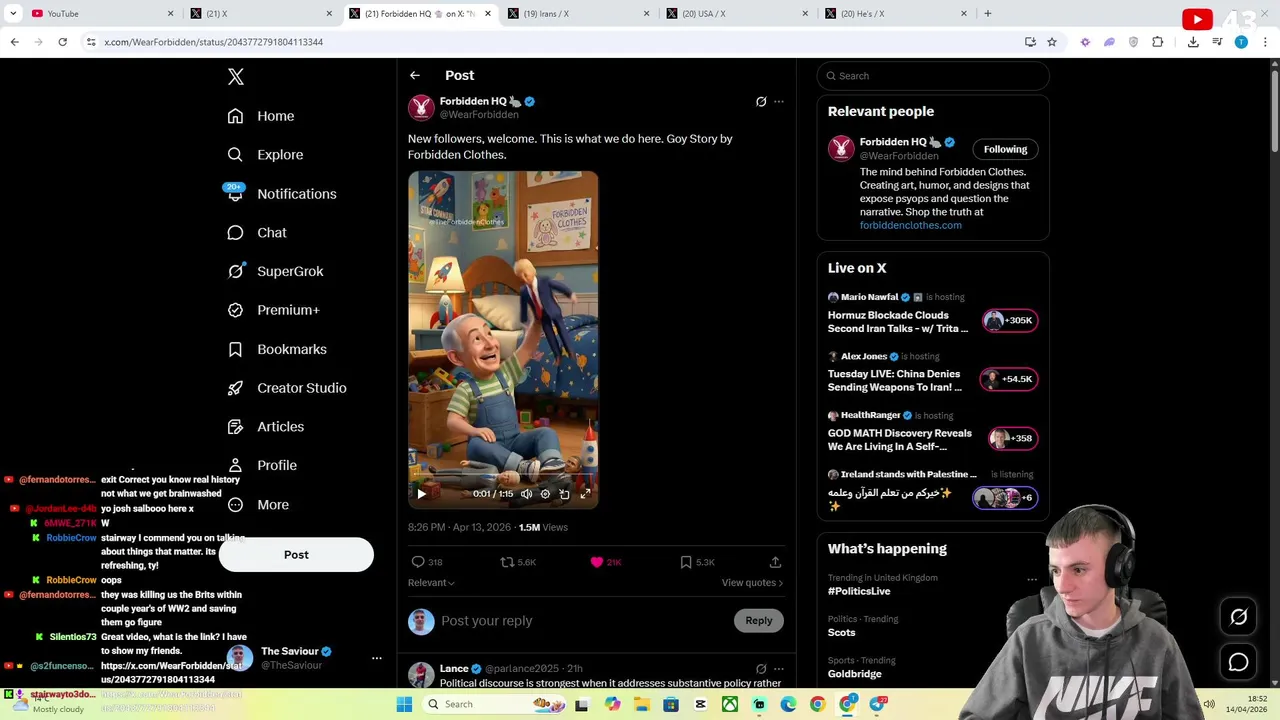Bookmark this page with star icon
1280x720 pixels.
(1052, 42)
